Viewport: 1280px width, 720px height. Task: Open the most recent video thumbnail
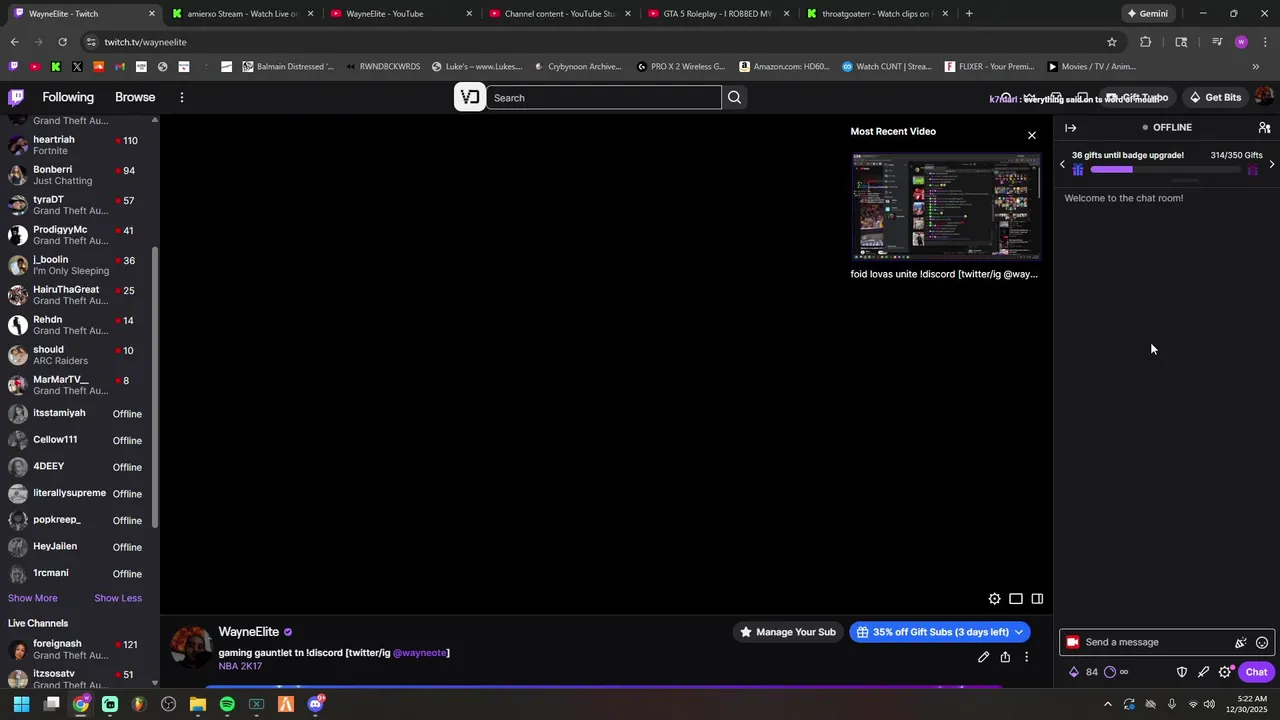tap(946, 207)
